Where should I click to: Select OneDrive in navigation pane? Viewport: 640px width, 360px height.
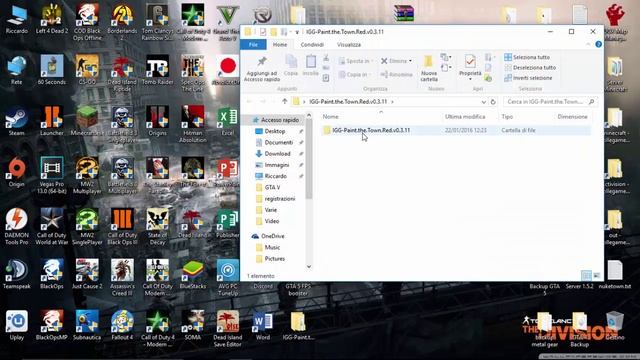click(273, 236)
